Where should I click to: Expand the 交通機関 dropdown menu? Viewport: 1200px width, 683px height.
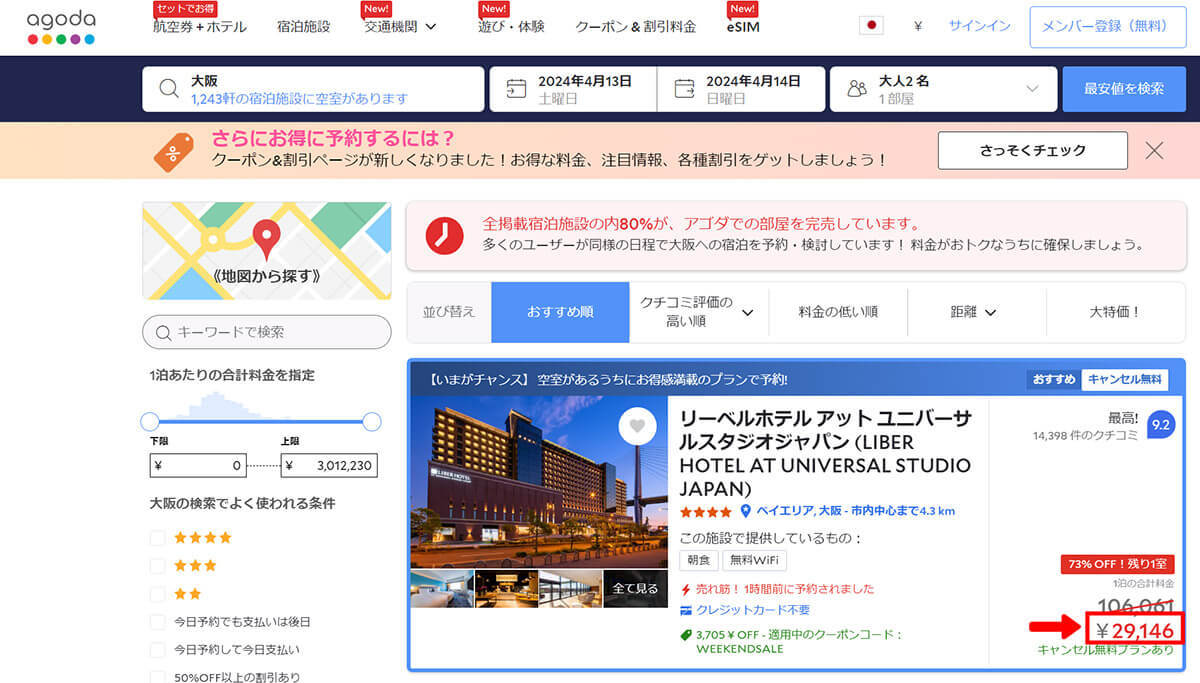click(x=401, y=27)
